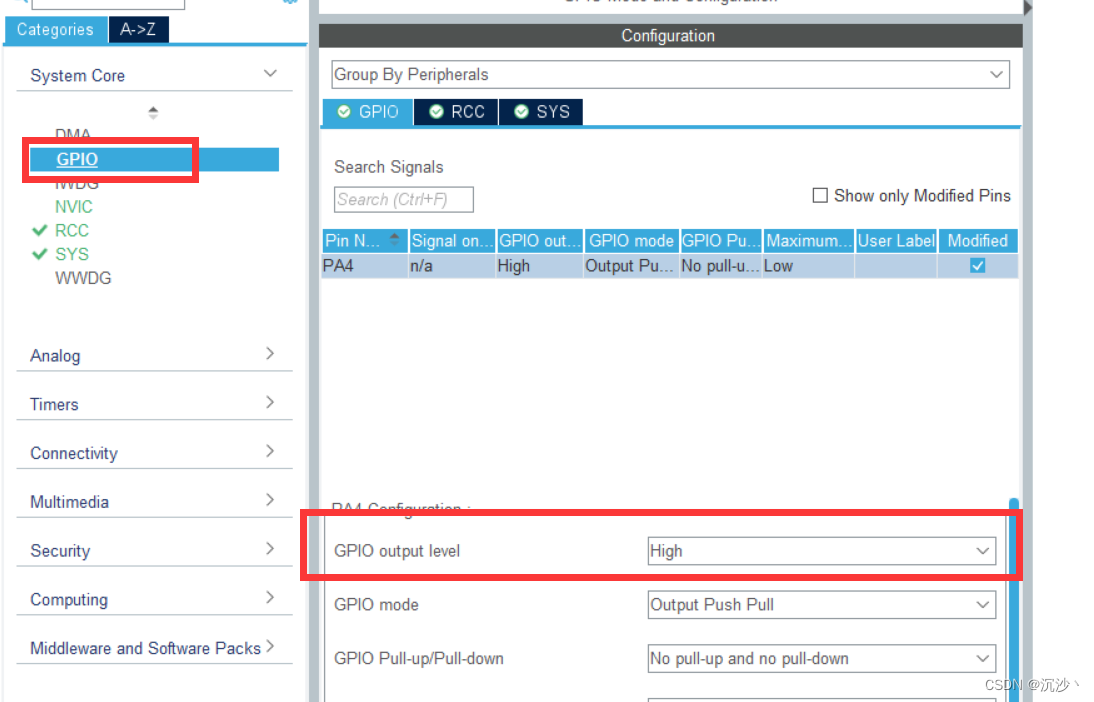Click the green check icon on RCC tab
The height and width of the screenshot is (702, 1094).
[436, 112]
